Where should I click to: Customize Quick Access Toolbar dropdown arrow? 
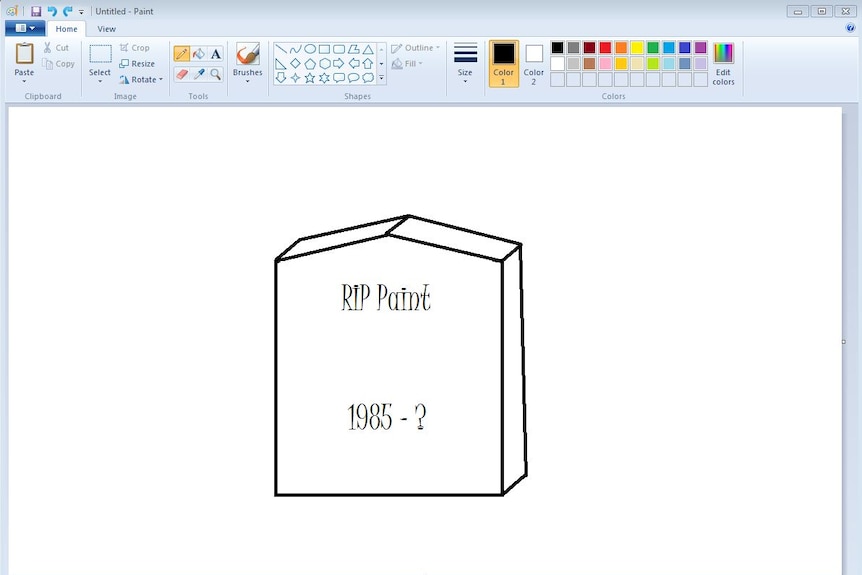(81, 12)
